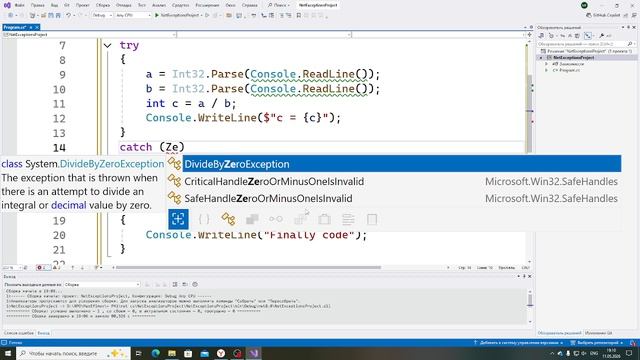Image resolution: width=640 pixels, height=360 pixels.
Task: Open the Any CPU platform dropdown
Action: tap(133, 15)
